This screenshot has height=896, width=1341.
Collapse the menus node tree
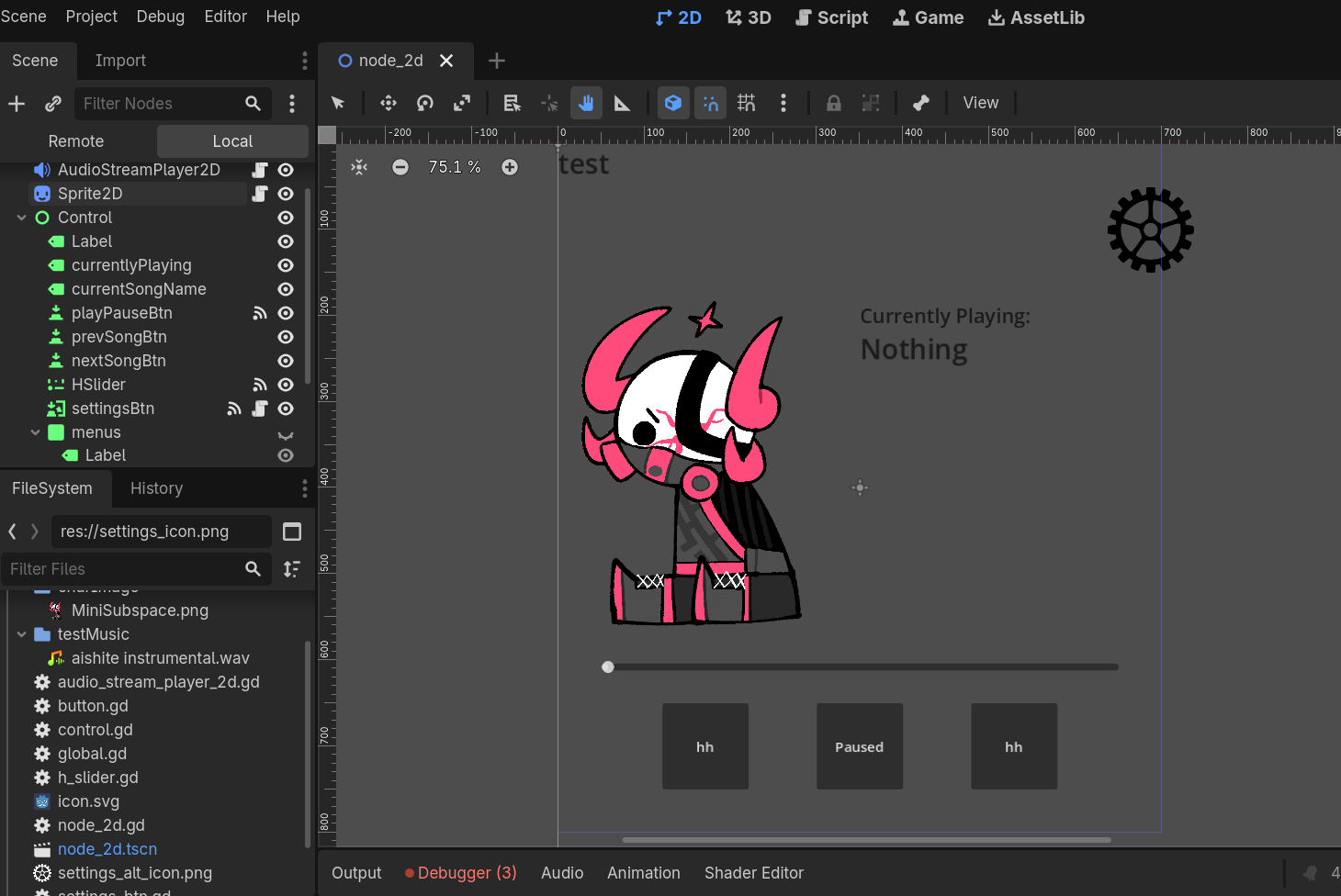click(x=35, y=432)
